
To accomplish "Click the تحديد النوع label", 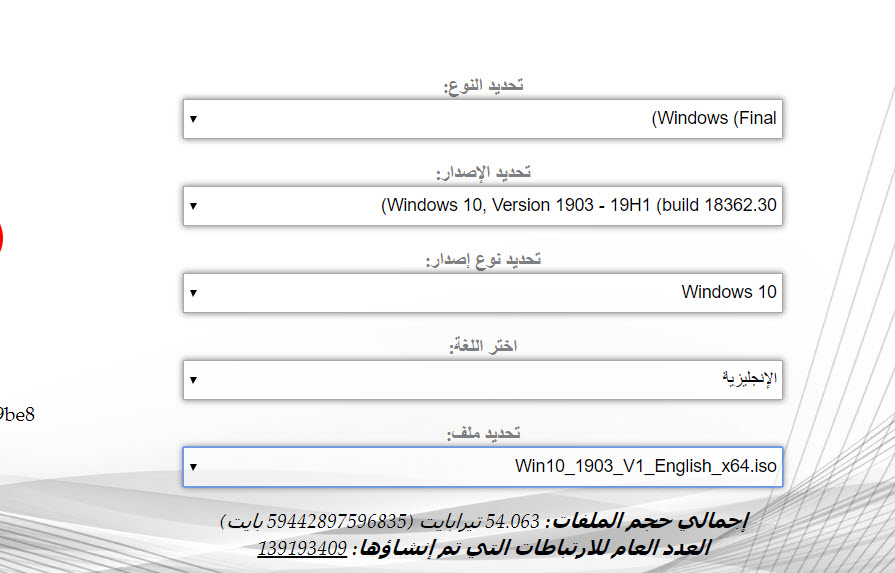I will [x=483, y=85].
